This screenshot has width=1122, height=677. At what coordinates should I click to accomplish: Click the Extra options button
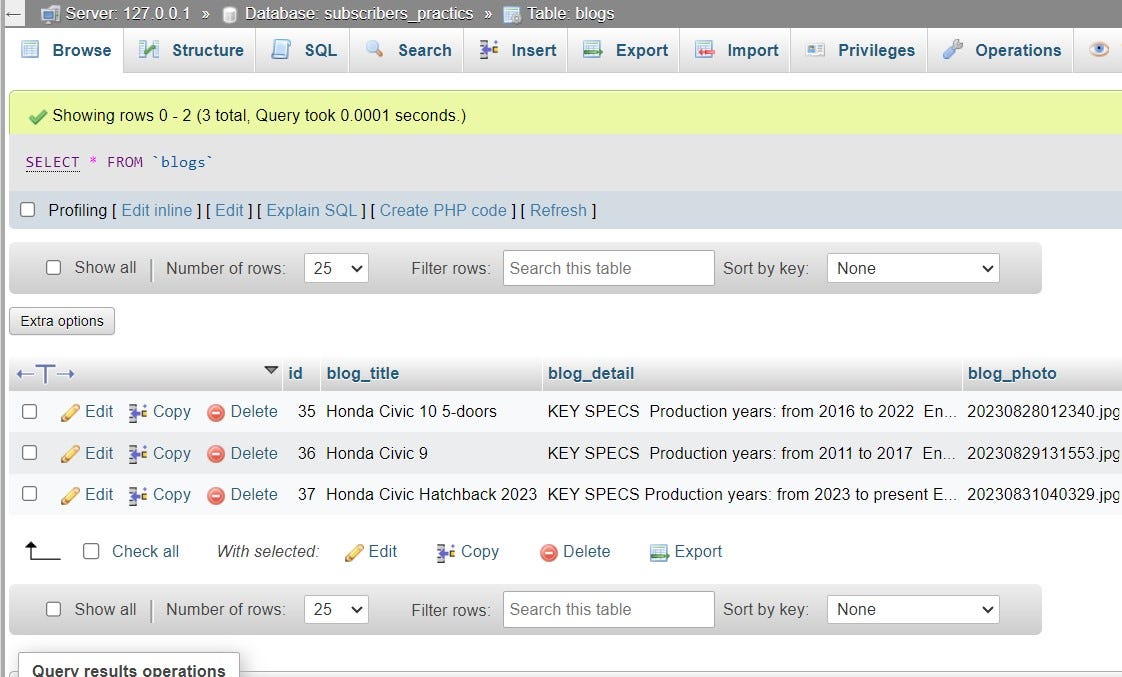click(x=62, y=321)
